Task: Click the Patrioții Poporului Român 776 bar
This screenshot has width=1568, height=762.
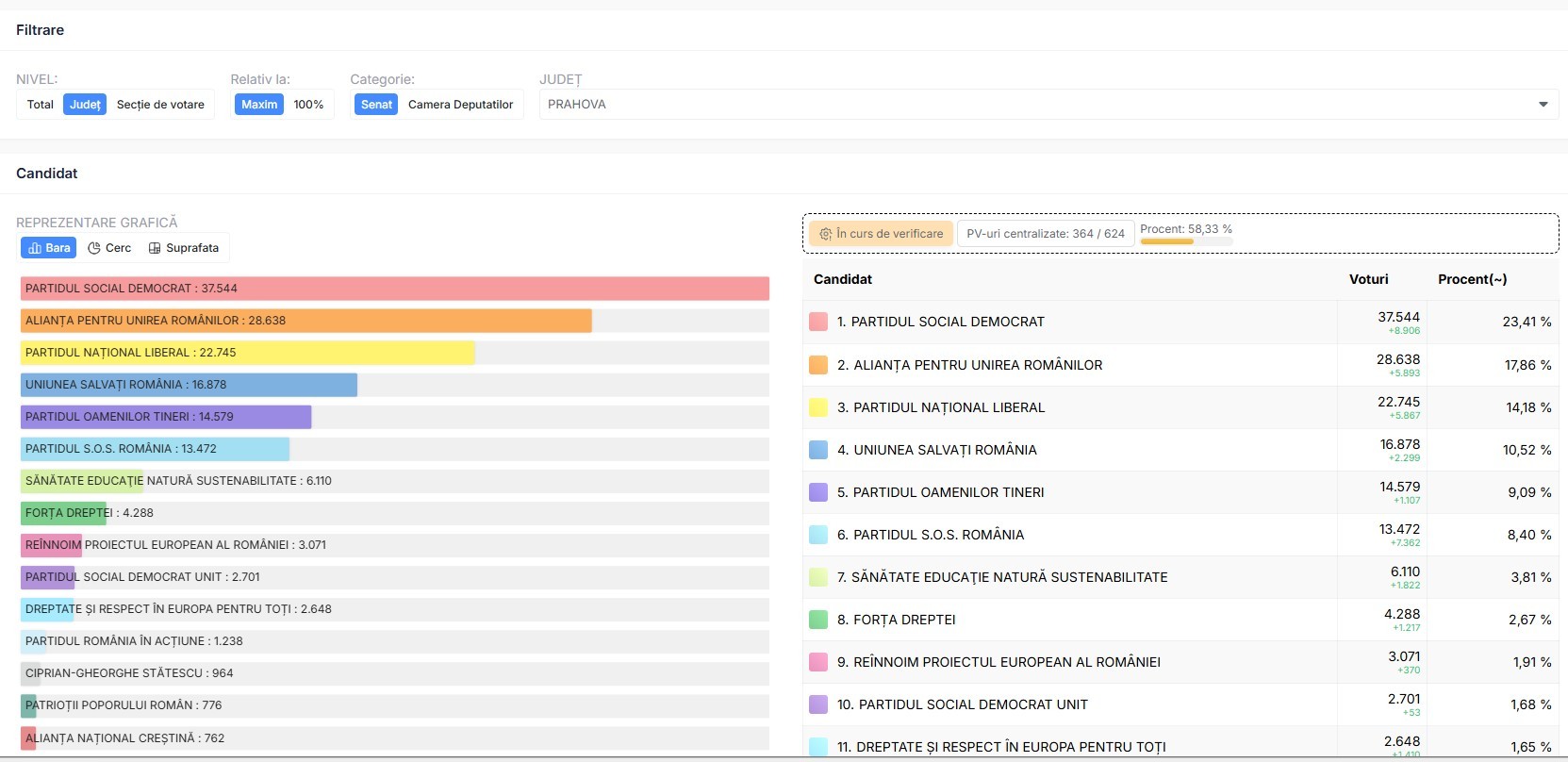Action: (28, 705)
